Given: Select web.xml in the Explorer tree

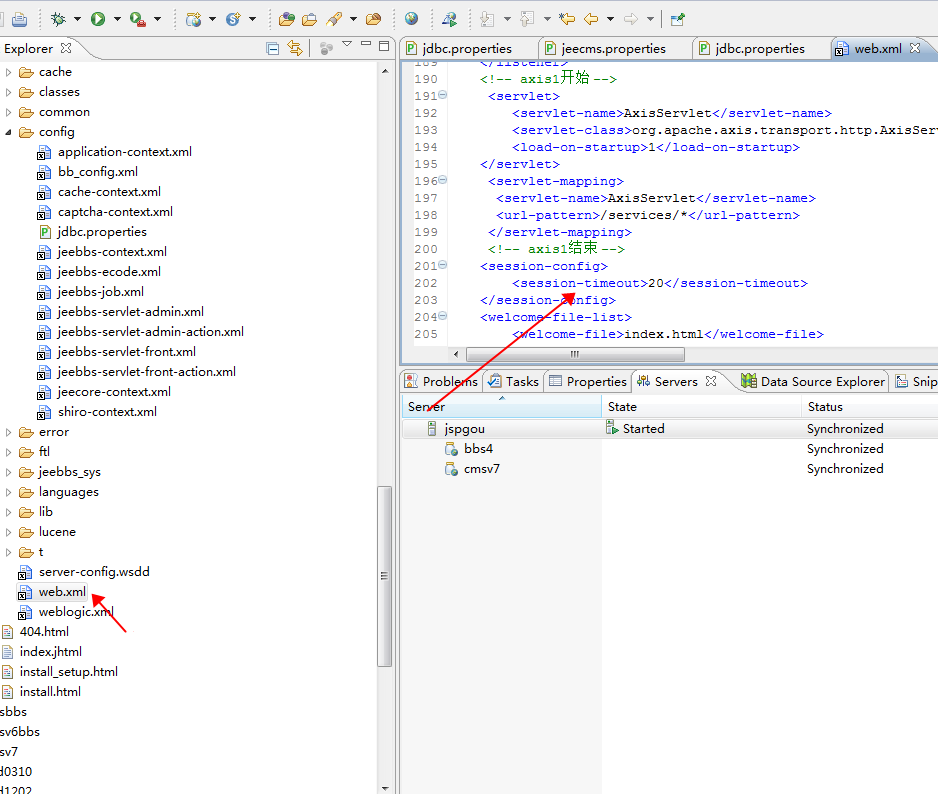Looking at the screenshot, I should click(62, 592).
